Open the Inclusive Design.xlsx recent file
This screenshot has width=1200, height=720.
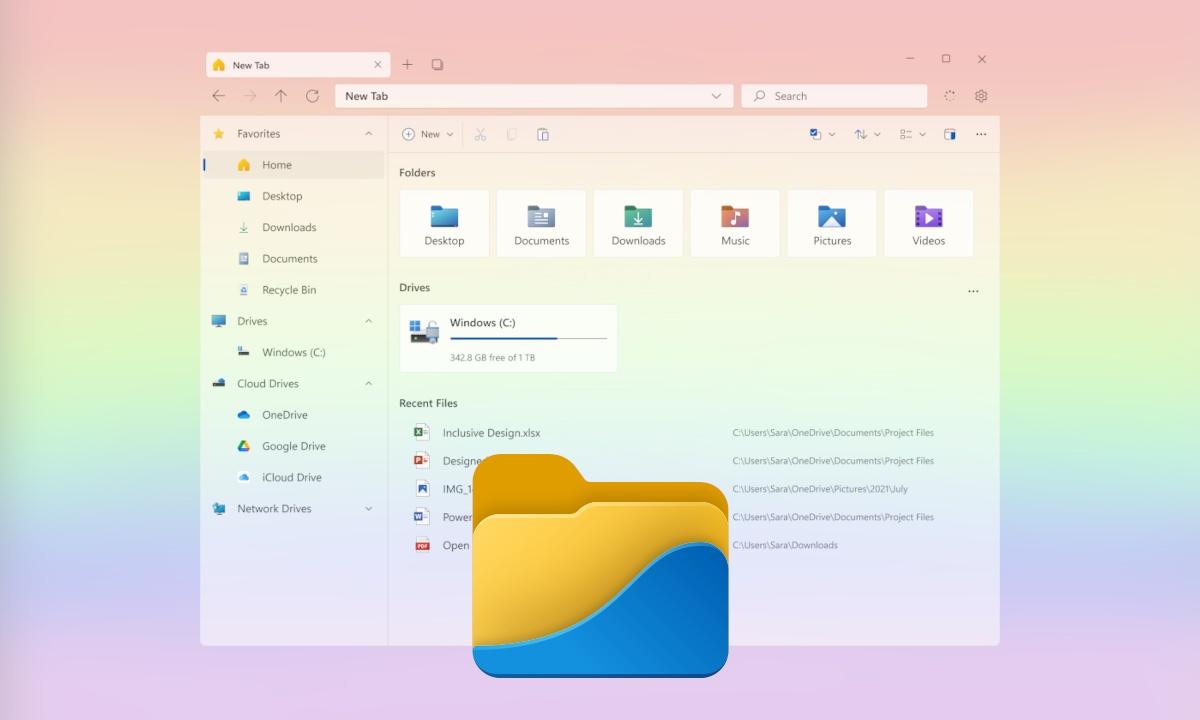(491, 432)
